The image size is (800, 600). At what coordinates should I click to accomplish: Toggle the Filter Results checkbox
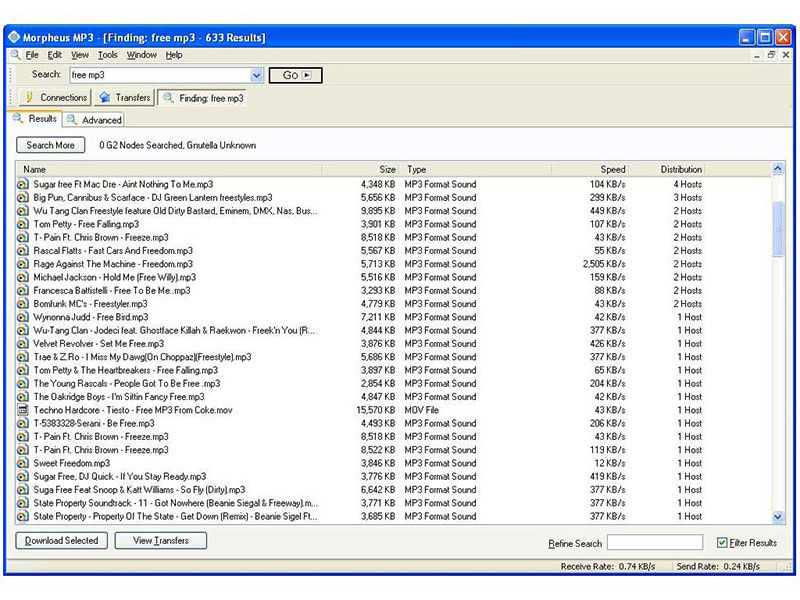pyautogui.click(x=722, y=542)
